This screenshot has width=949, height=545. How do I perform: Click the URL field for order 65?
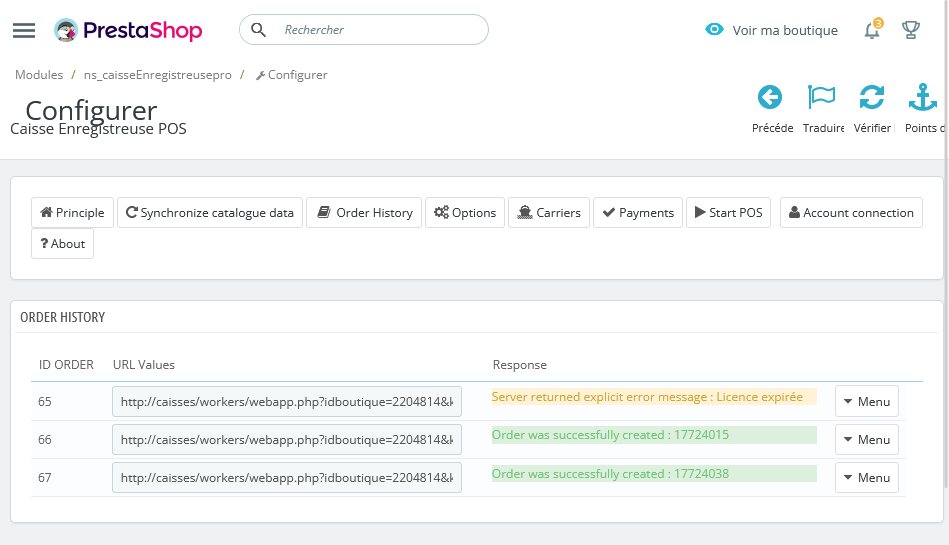[286, 402]
